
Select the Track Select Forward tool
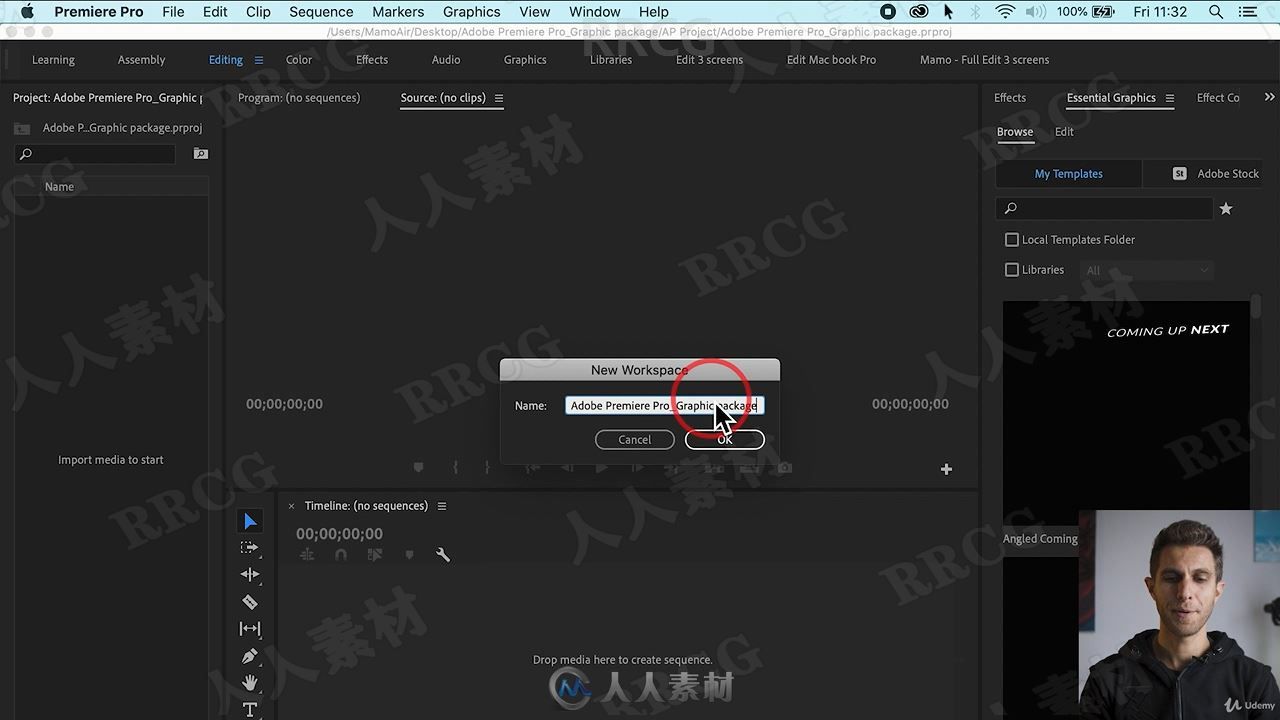pos(250,548)
